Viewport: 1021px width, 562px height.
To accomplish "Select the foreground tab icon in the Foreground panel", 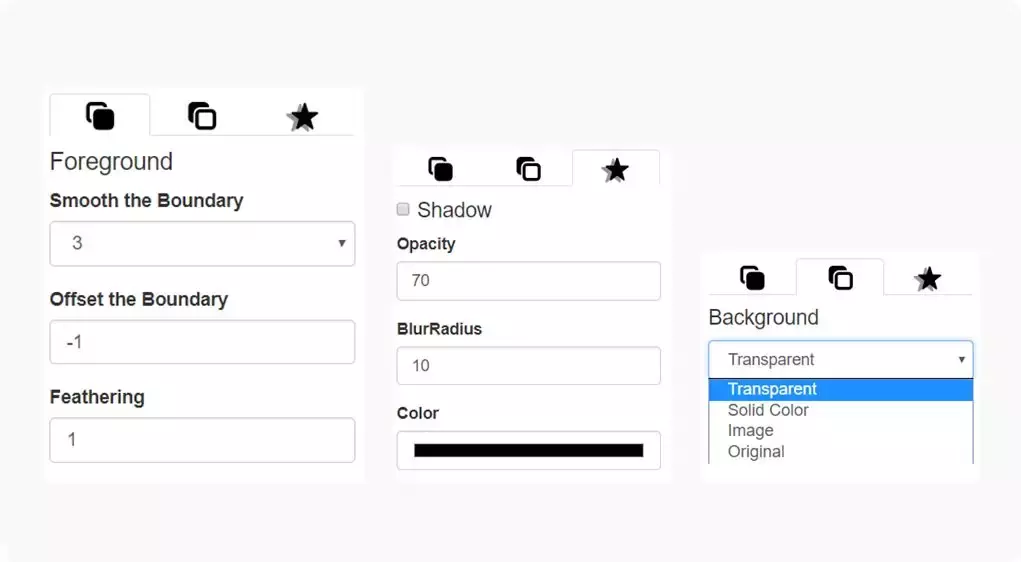I will tap(100, 116).
